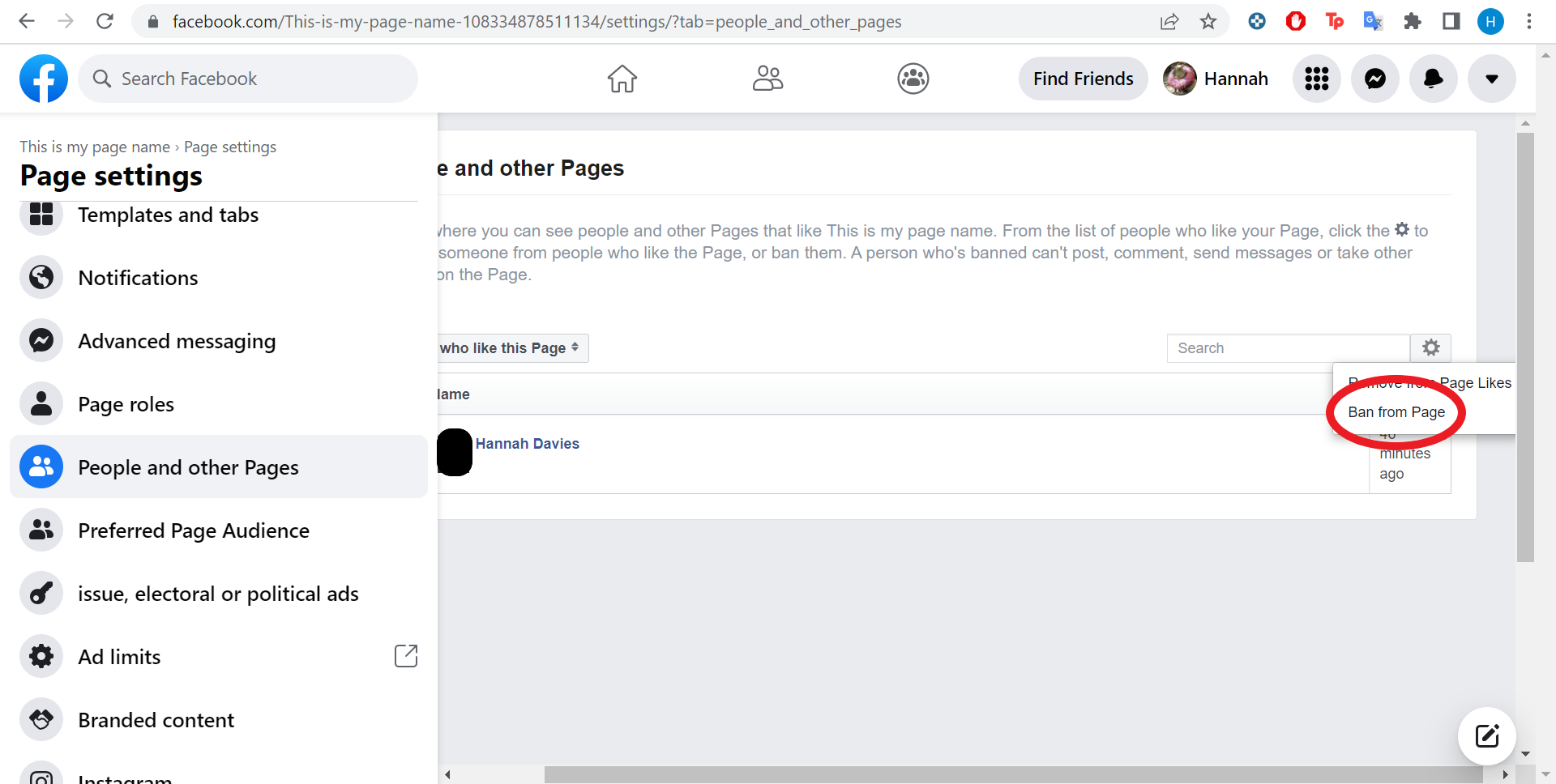The width and height of the screenshot is (1556, 784).
Task: Open Preferred Page Audience
Action: (219, 530)
